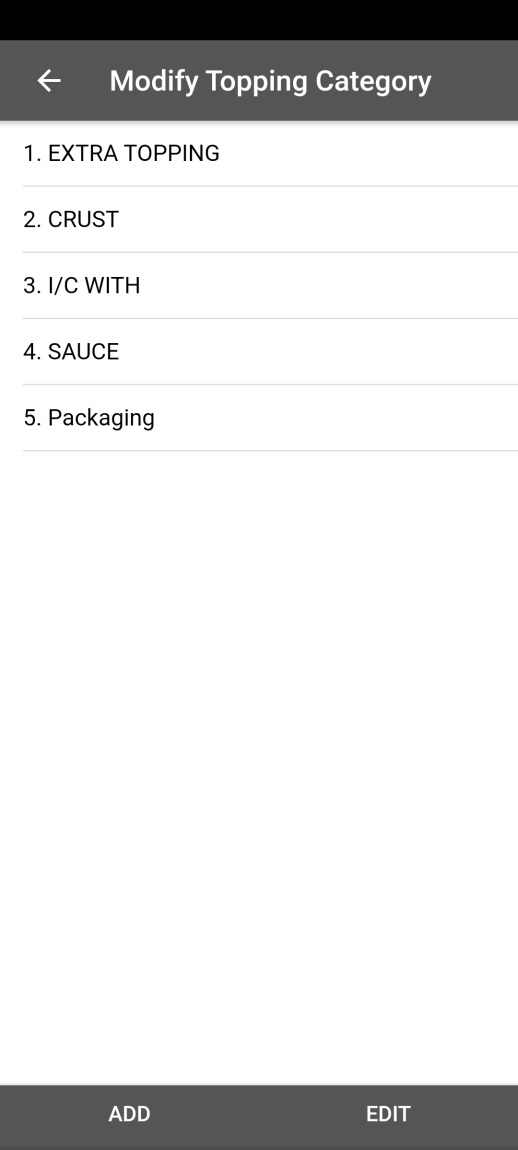The height and width of the screenshot is (1150, 518).
Task: Click the empty area below Packaging
Action: pyautogui.click(x=259, y=767)
